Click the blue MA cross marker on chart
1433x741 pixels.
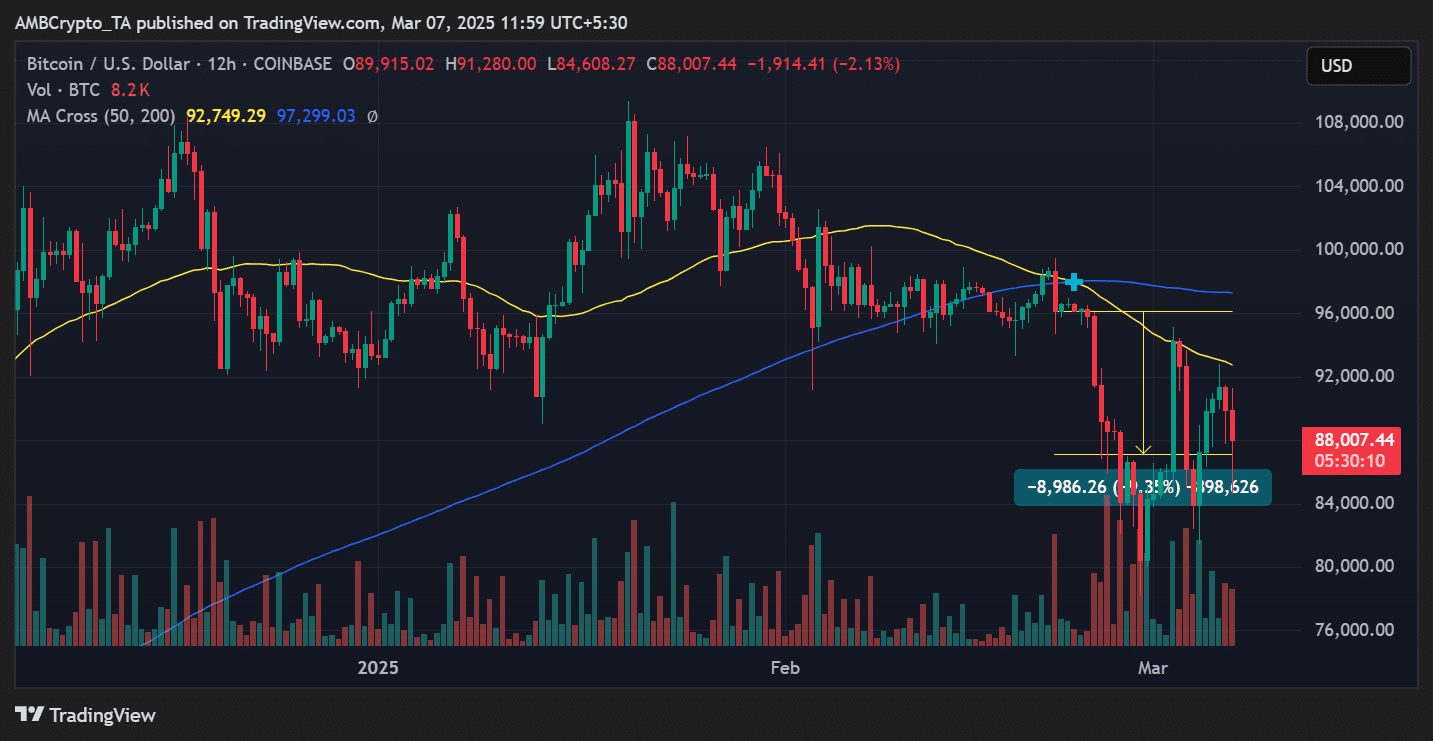[1073, 282]
